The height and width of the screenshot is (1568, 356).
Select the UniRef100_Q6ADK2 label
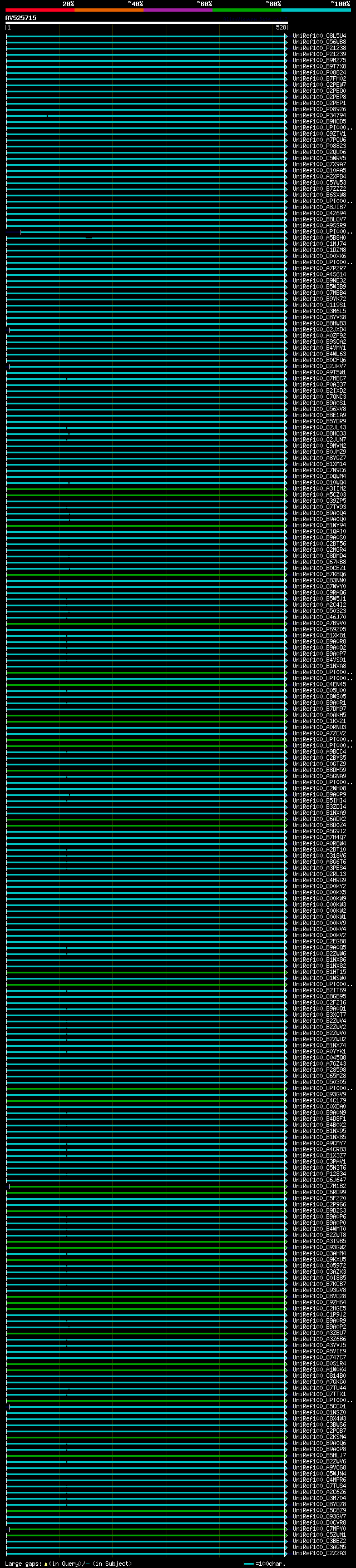[x=319, y=819]
